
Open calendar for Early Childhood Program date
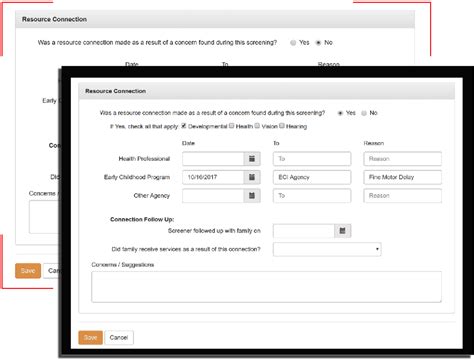[252, 177]
